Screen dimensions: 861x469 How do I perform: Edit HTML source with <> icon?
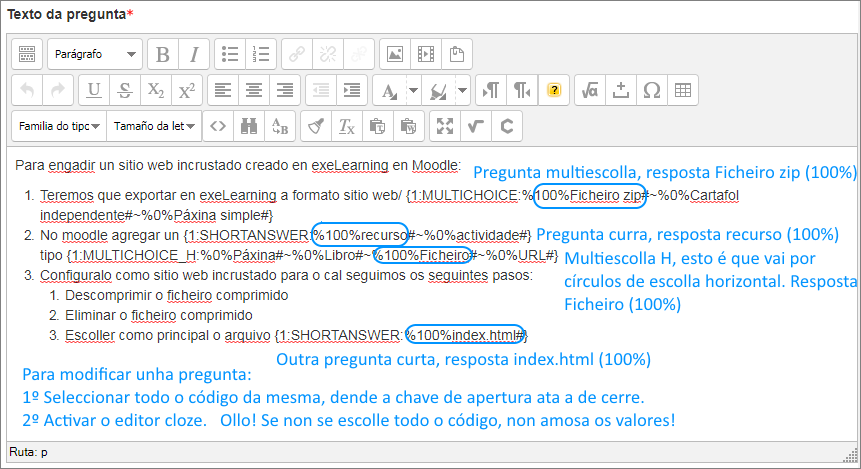pos(218,126)
